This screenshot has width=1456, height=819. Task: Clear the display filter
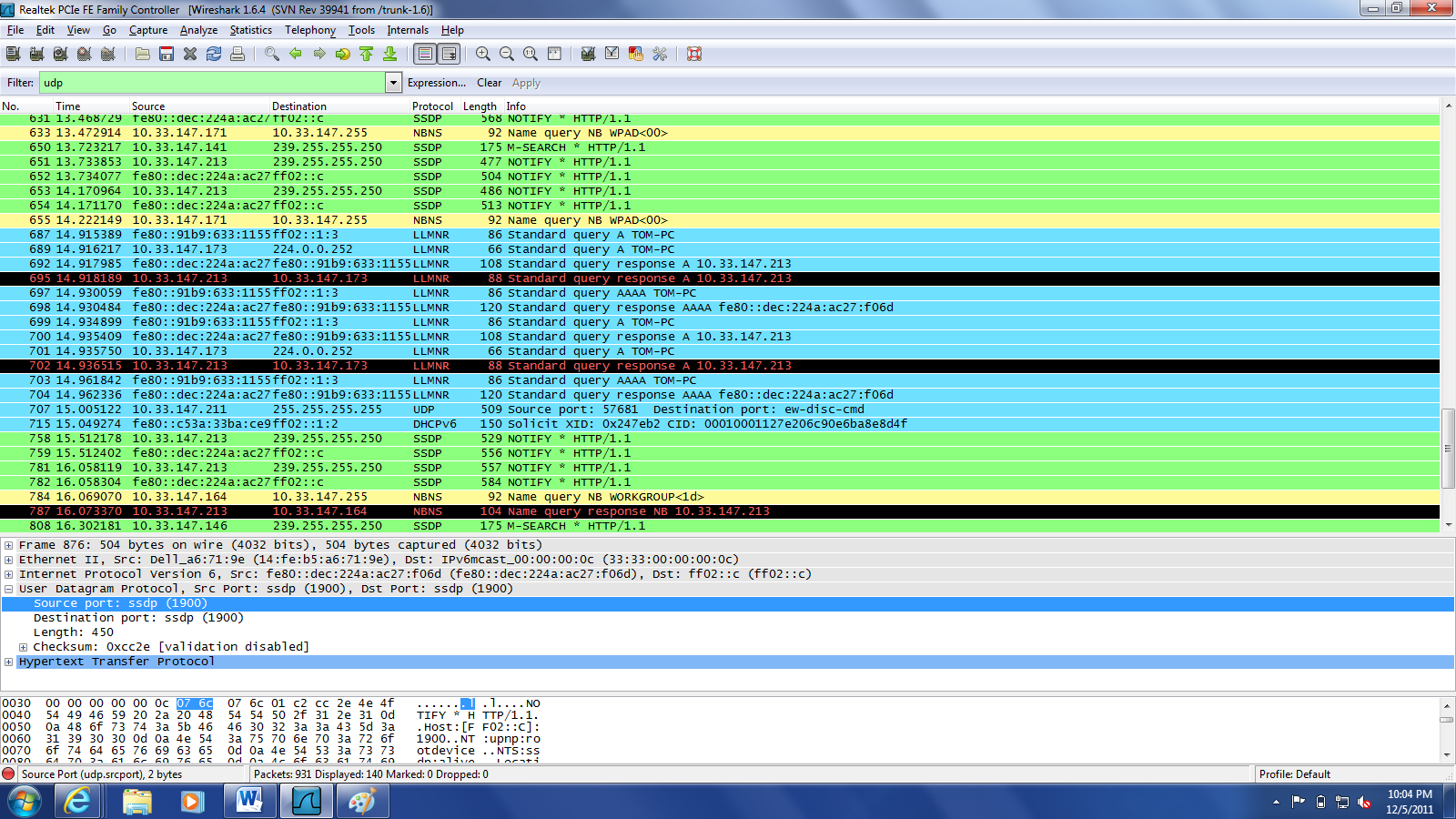(x=489, y=83)
